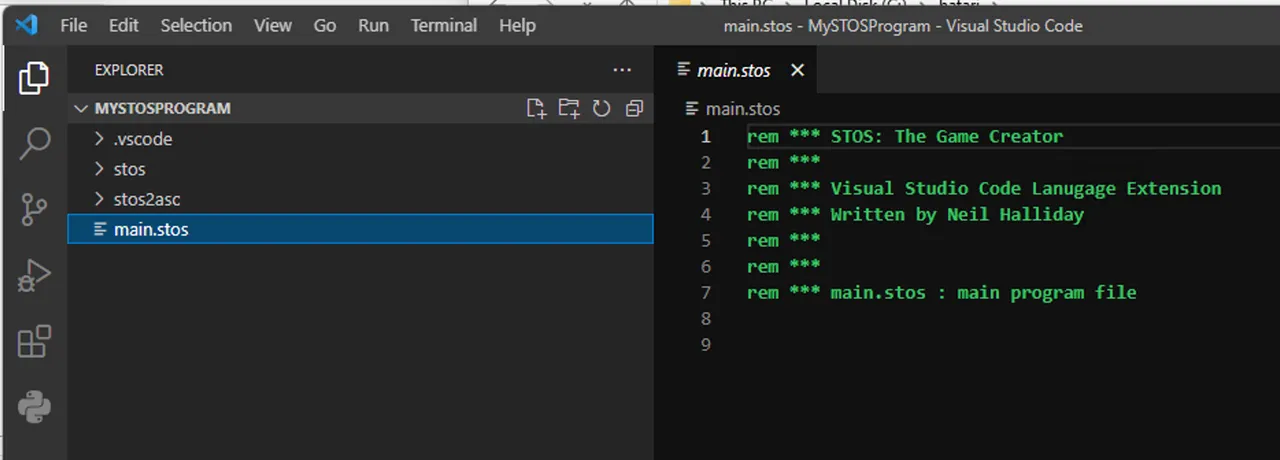The image size is (1280, 460).
Task: Create a new file in MYSTOSPROGRAM
Action: coord(537,108)
